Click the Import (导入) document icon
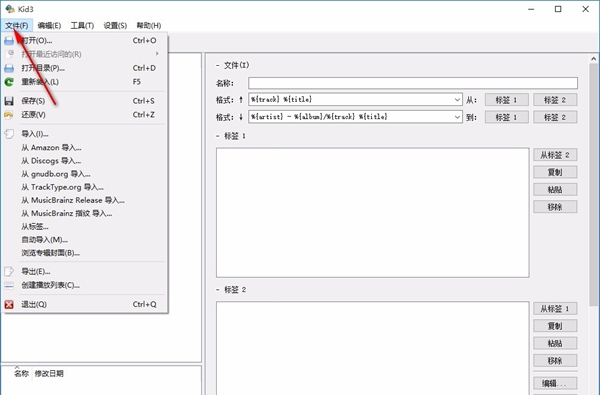 tap(9, 134)
